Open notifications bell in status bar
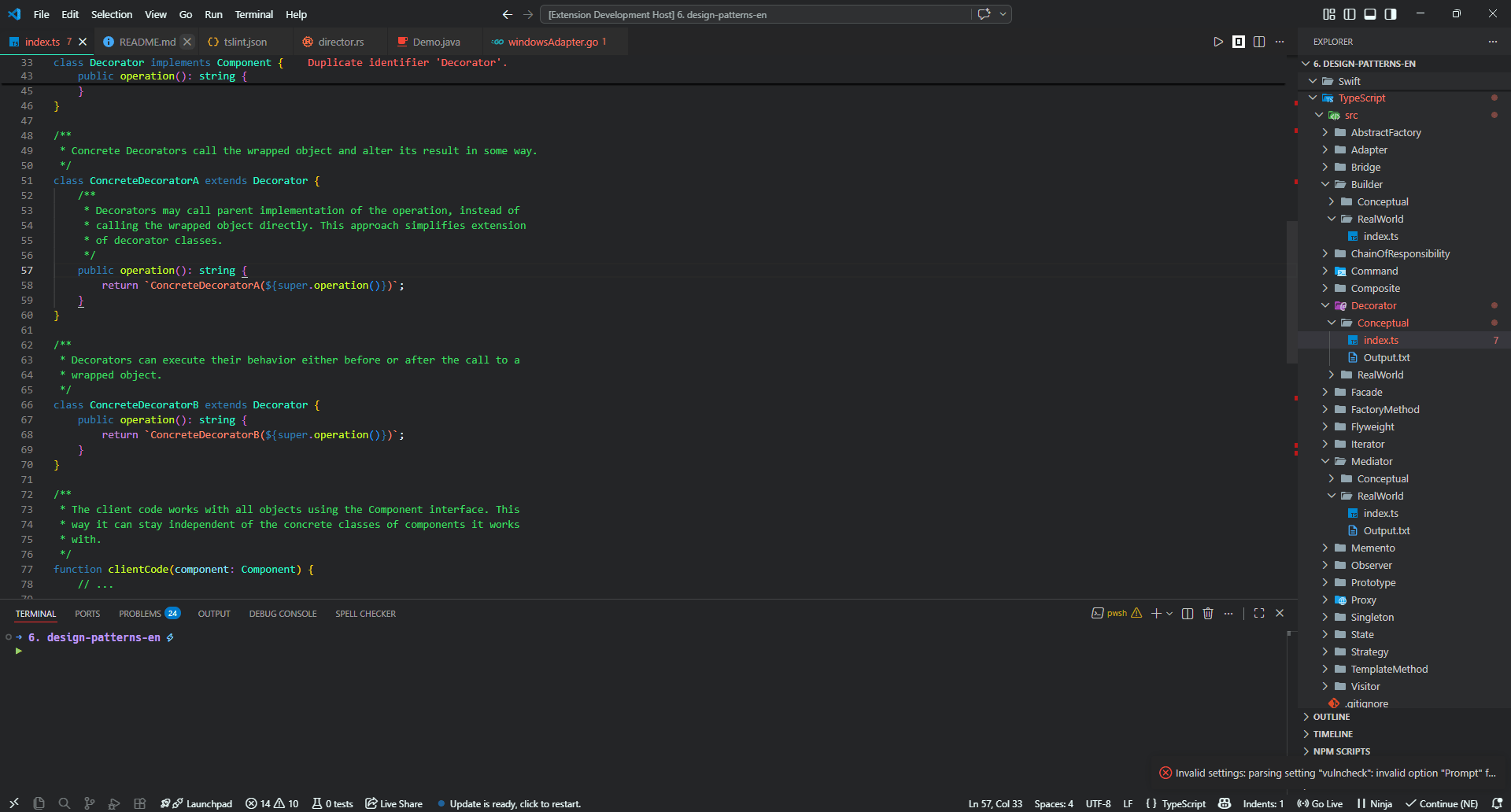Image resolution: width=1511 pixels, height=812 pixels. click(x=1498, y=803)
